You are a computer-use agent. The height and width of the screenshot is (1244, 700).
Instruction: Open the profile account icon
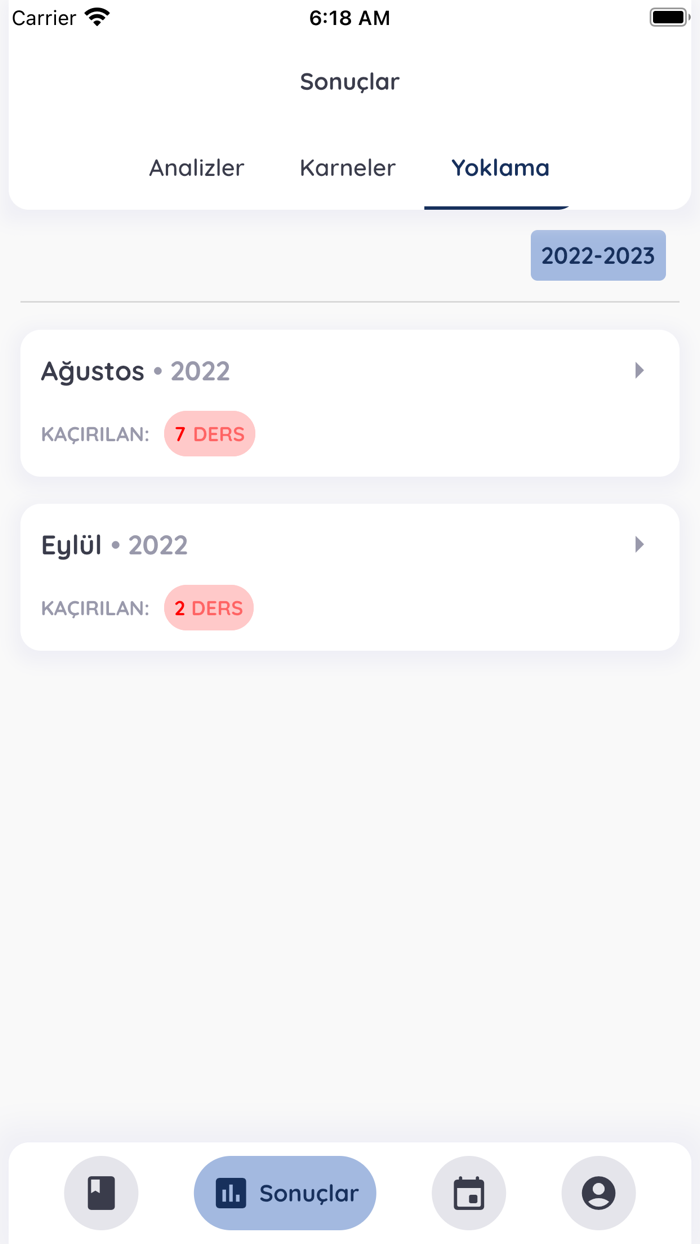coord(598,1192)
